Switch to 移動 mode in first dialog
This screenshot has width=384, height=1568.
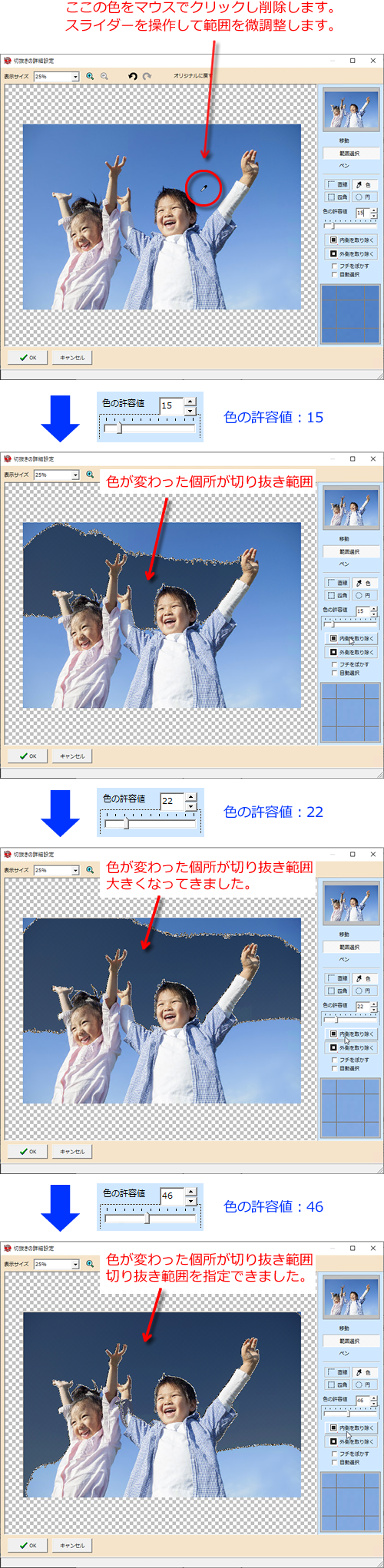coord(344,141)
